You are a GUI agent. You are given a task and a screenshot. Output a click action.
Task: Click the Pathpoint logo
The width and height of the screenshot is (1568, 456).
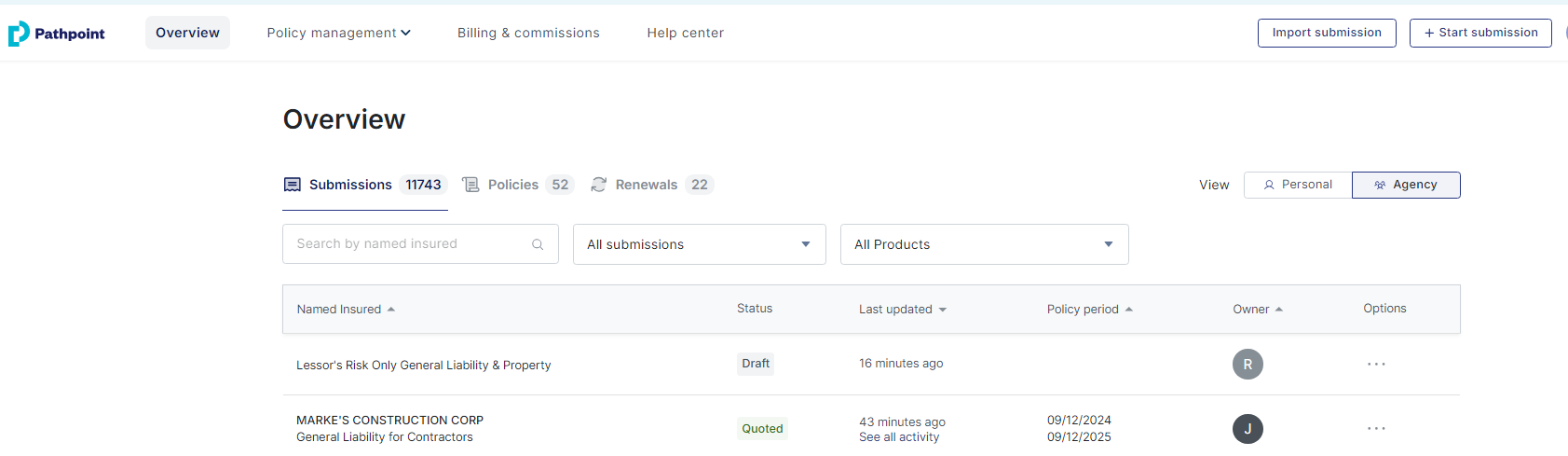[57, 34]
